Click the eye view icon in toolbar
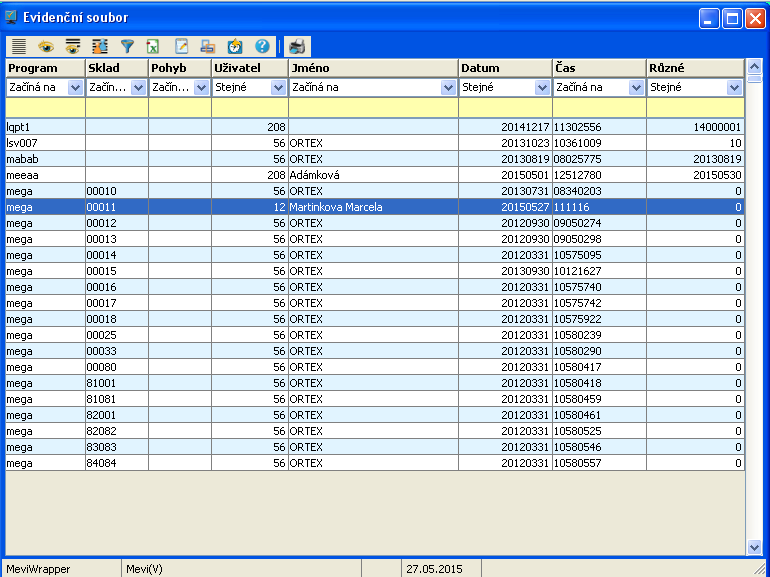Image resolution: width=770 pixels, height=577 pixels. (x=45, y=46)
